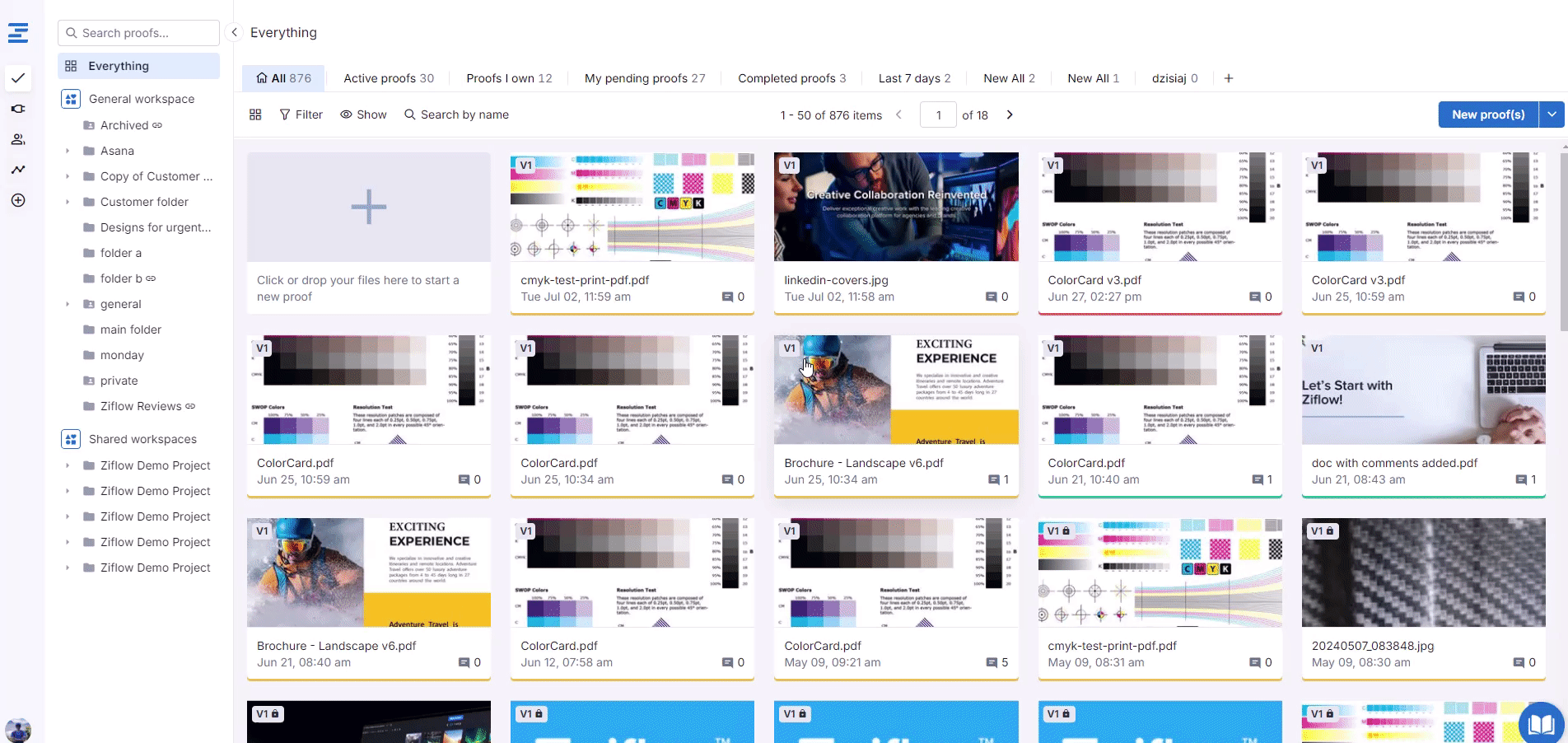
Task: Open the dzisiaj tab
Action: click(x=1174, y=78)
